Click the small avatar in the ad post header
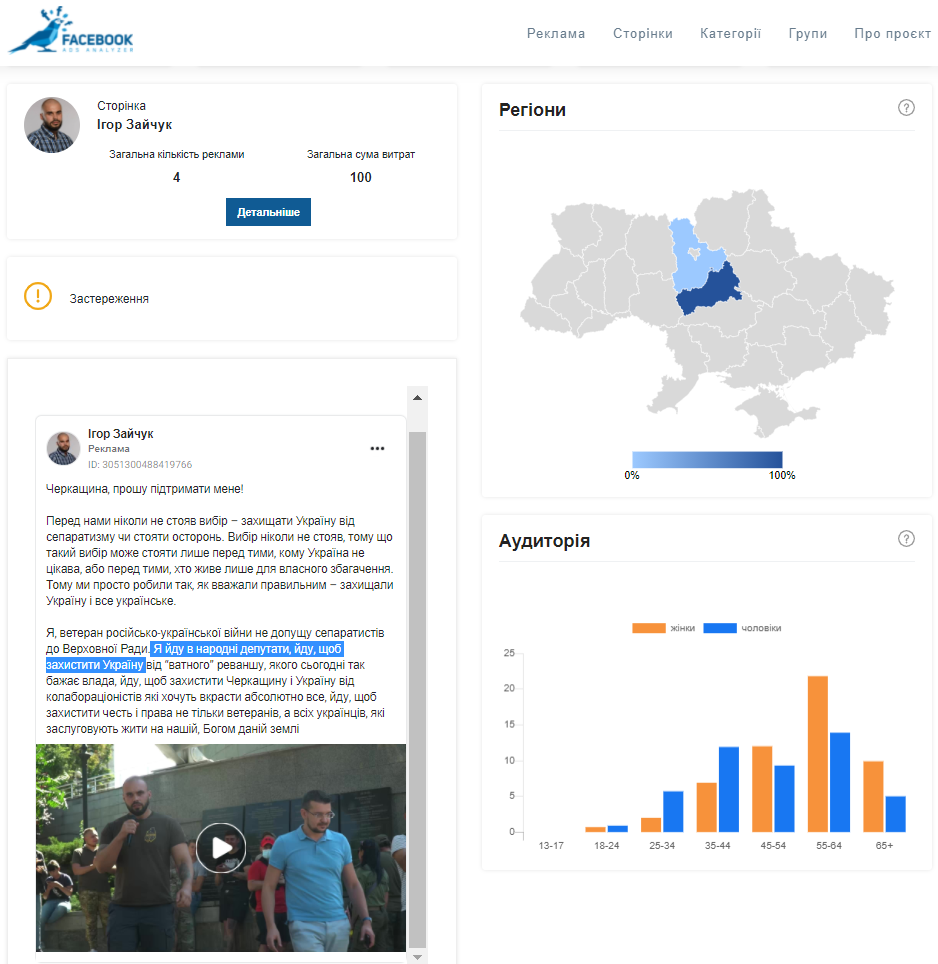Image resolution: width=938 pixels, height=964 pixels. (63, 449)
